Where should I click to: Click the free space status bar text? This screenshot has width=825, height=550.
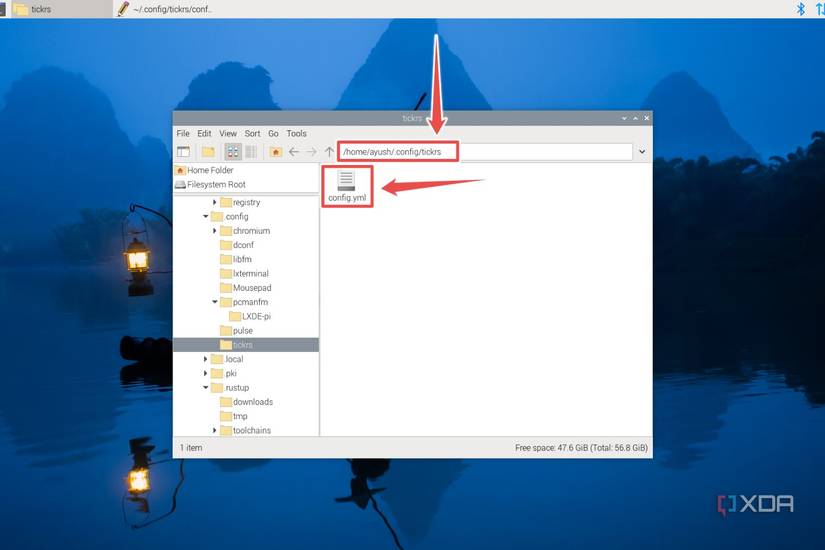pos(581,447)
